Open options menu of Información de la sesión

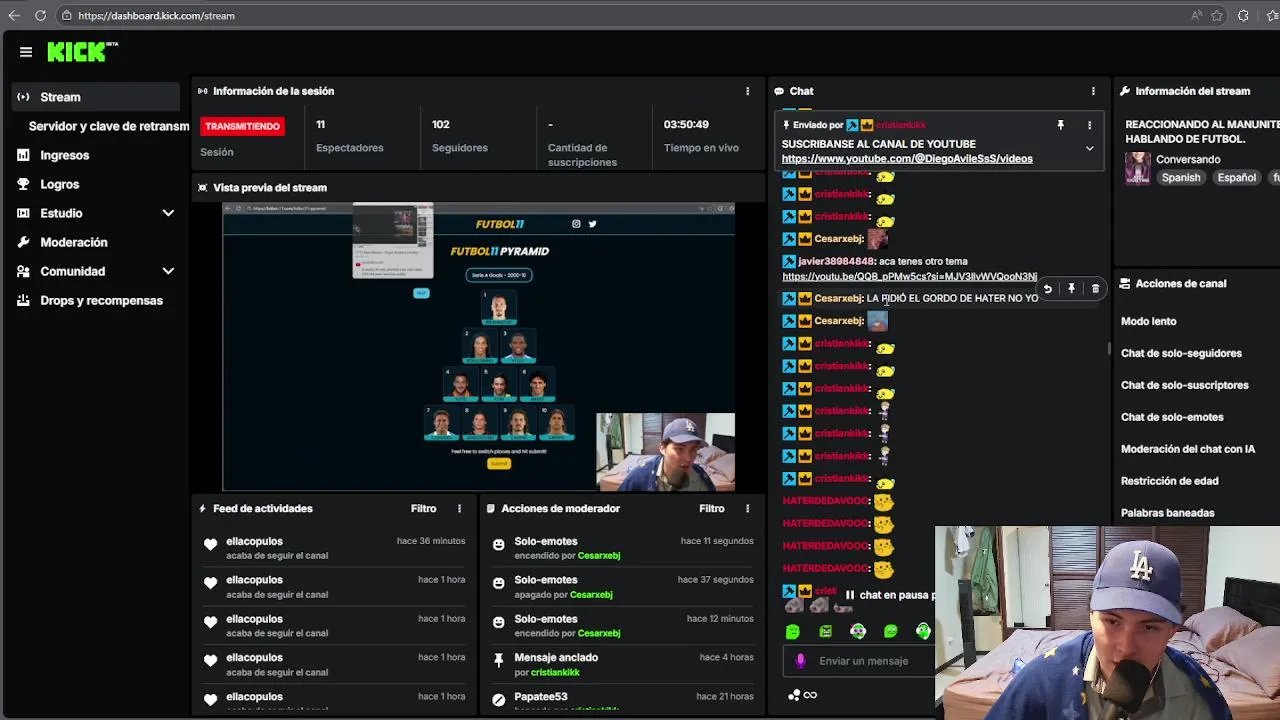(x=747, y=91)
